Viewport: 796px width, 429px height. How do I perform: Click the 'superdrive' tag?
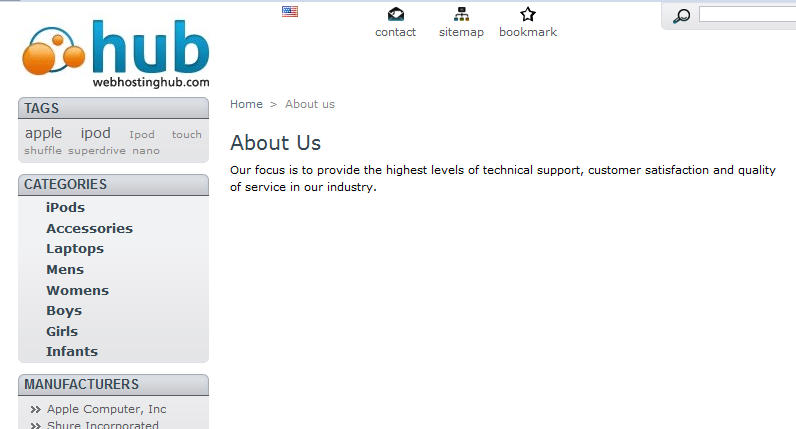click(97, 151)
